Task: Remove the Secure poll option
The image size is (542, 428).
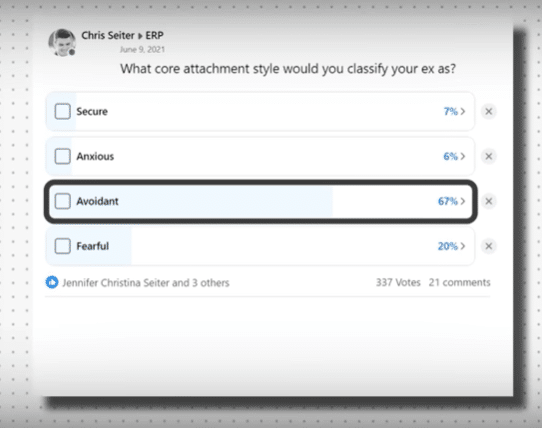Action: tap(488, 111)
